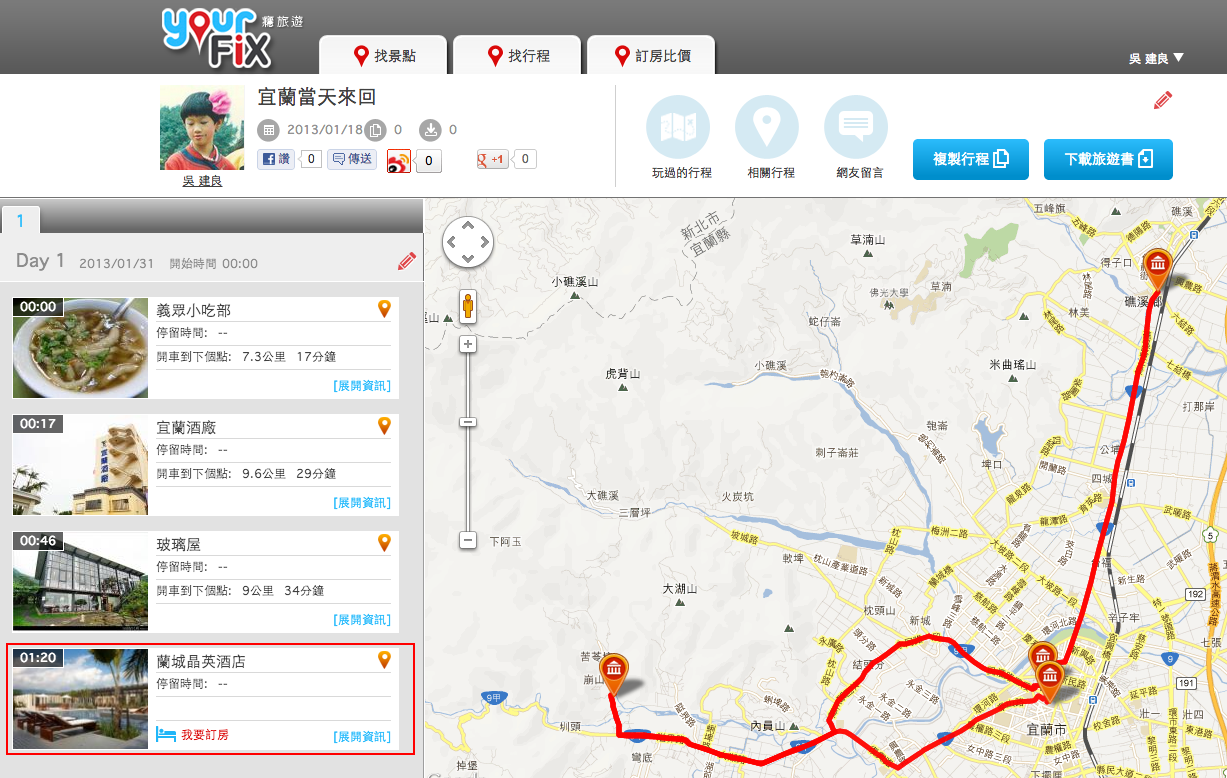This screenshot has width=1227, height=778.
Task: Pan the map down with the arrow control
Action: tap(468, 257)
